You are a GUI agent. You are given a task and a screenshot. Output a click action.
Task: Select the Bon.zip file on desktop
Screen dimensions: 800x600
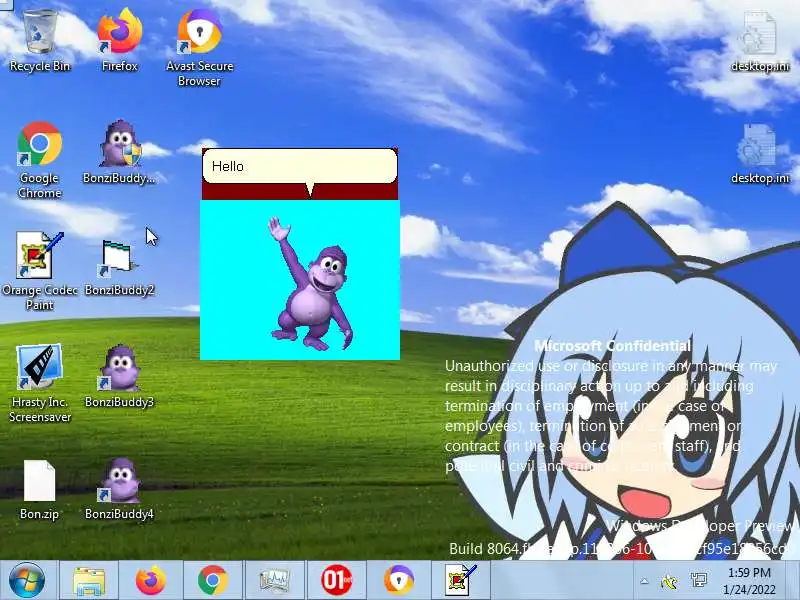point(39,489)
